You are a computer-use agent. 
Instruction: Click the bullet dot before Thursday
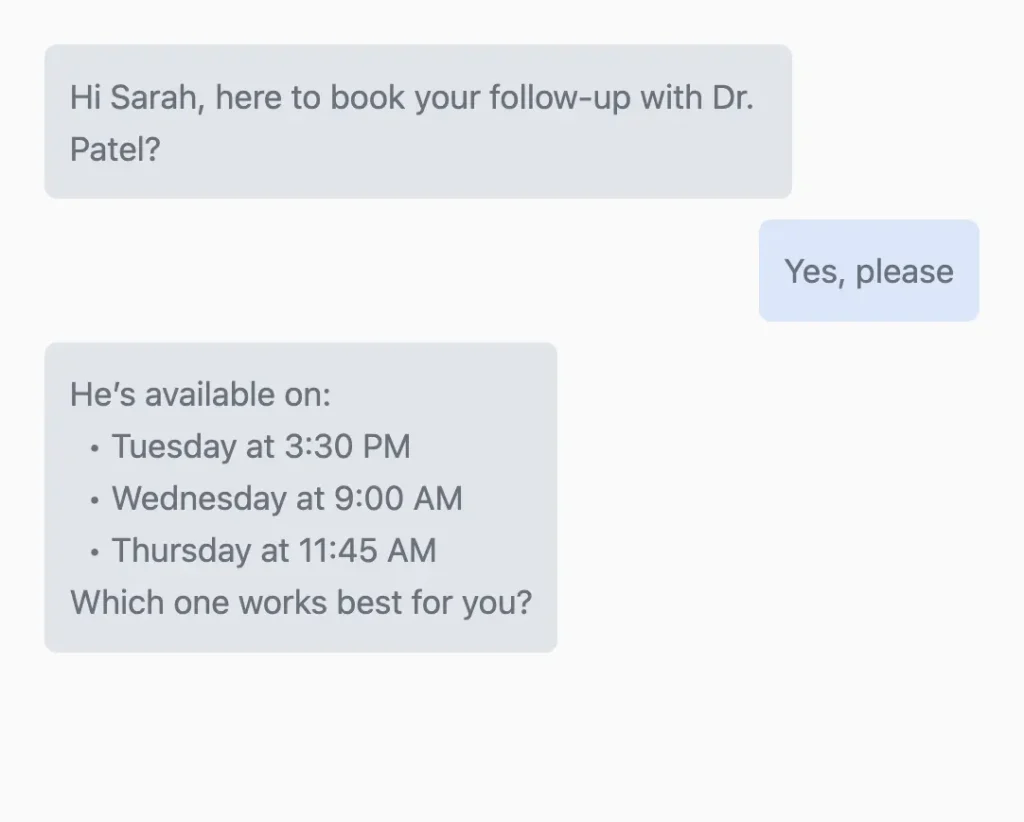[x=95, y=552]
